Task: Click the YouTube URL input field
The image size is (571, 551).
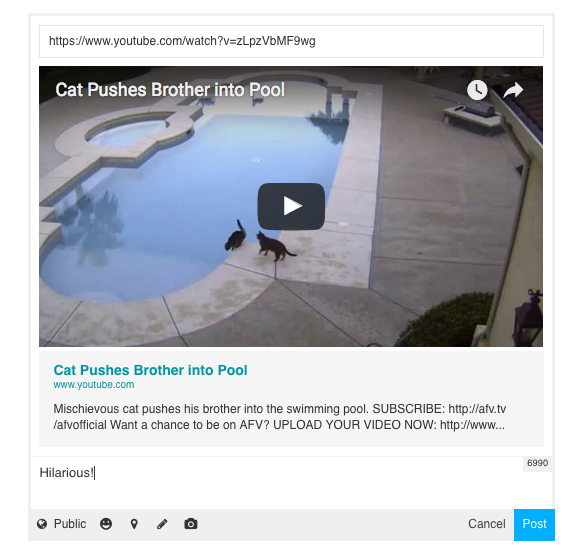Action: tap(291, 41)
